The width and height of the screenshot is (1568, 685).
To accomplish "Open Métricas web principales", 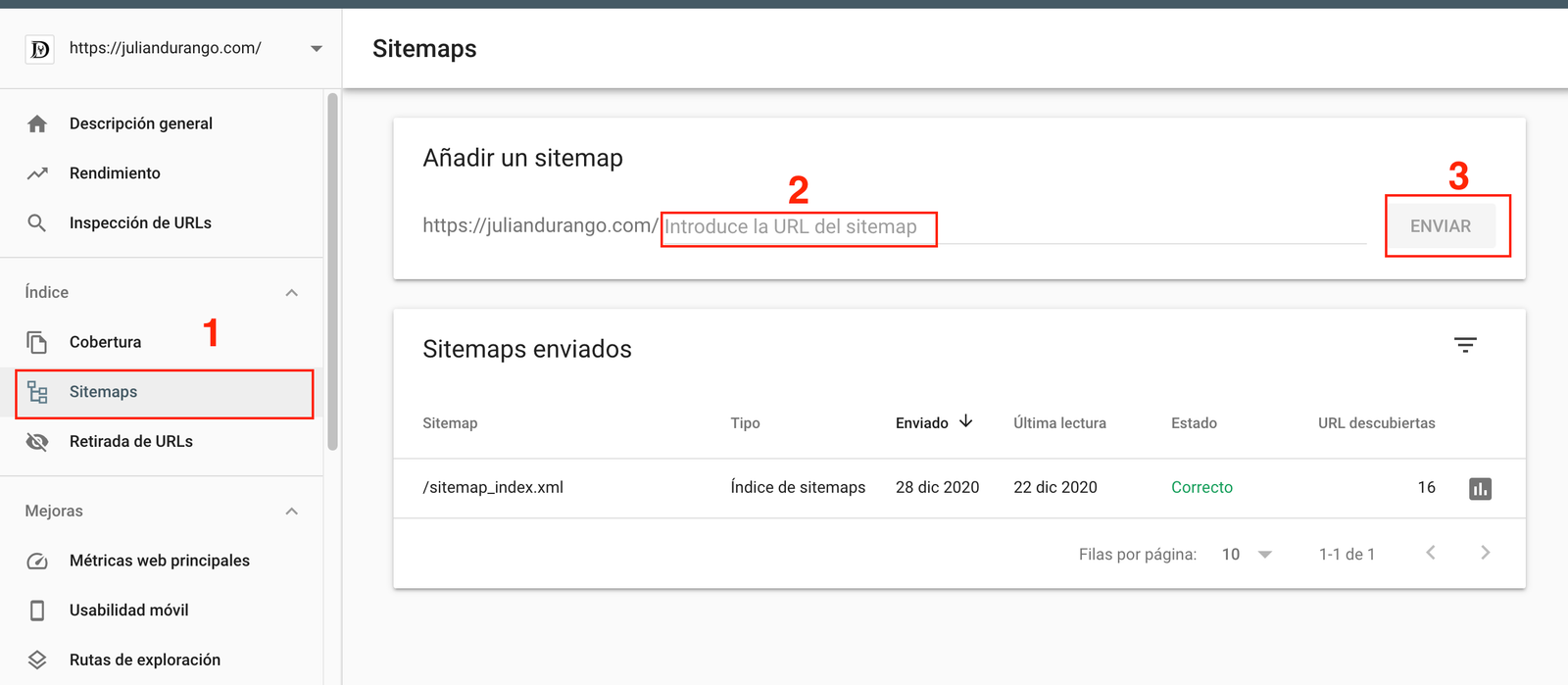I will point(162,561).
